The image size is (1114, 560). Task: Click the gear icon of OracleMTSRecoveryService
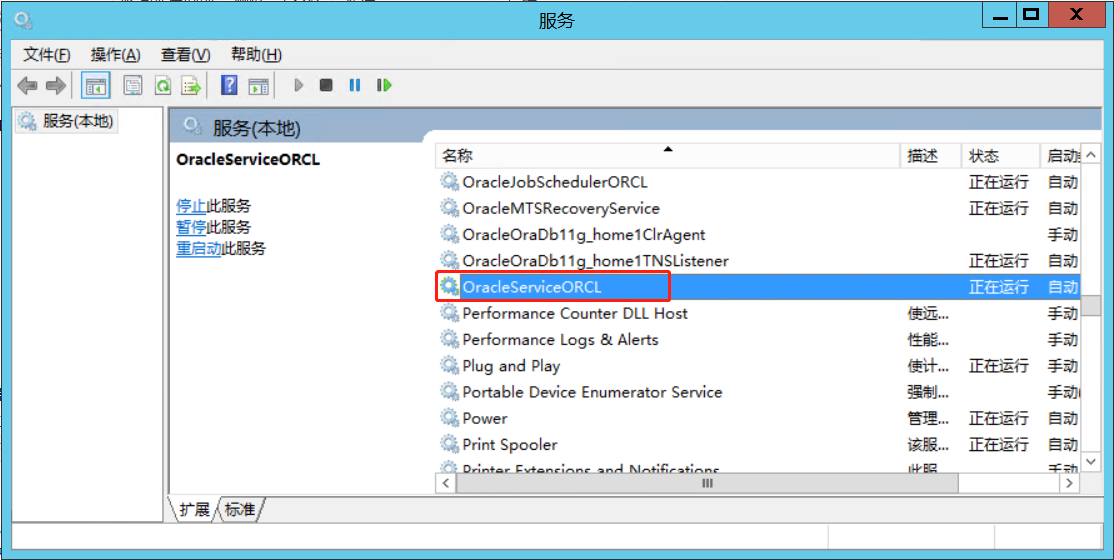pos(450,208)
